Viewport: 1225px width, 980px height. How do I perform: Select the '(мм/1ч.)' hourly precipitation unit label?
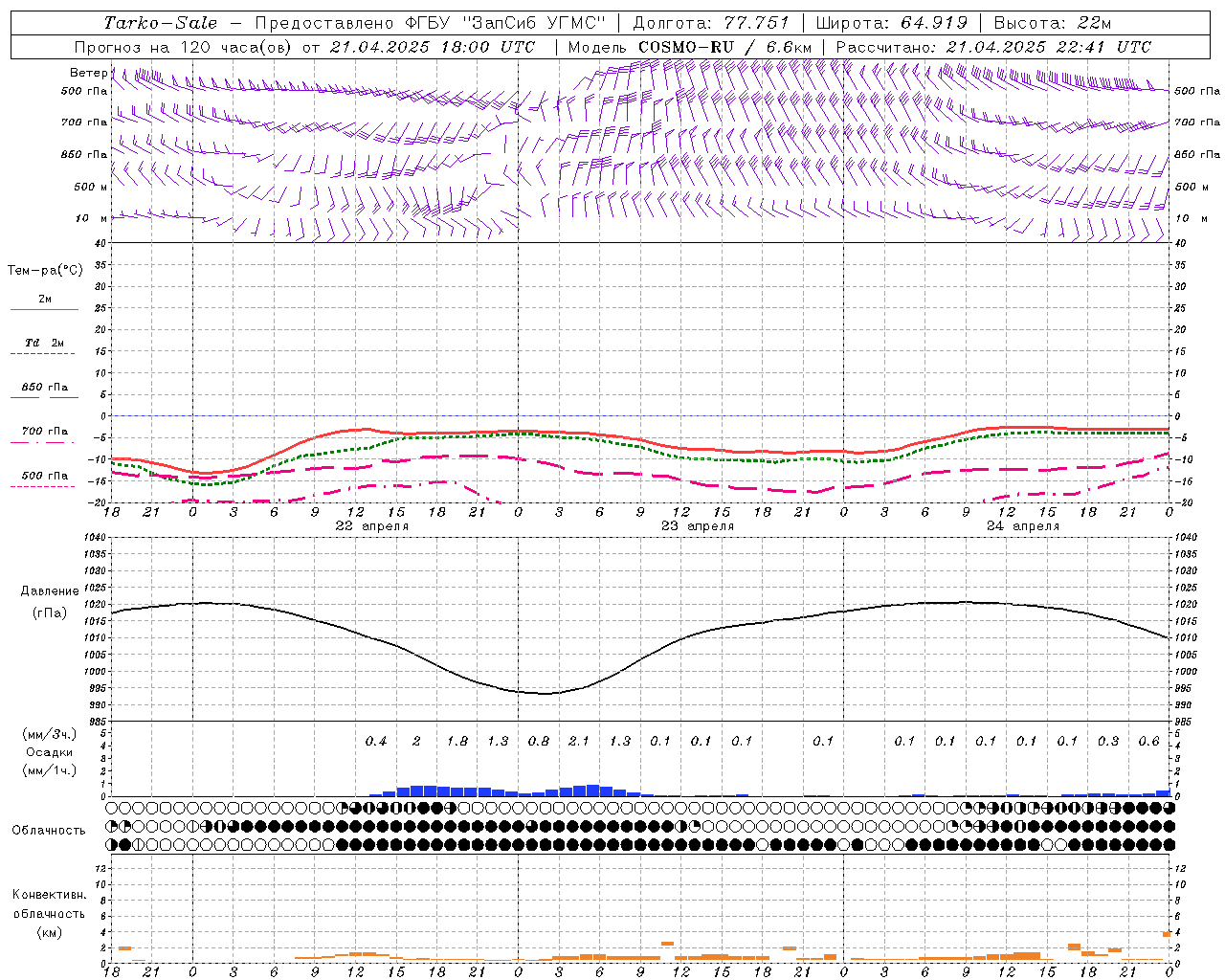point(49,770)
